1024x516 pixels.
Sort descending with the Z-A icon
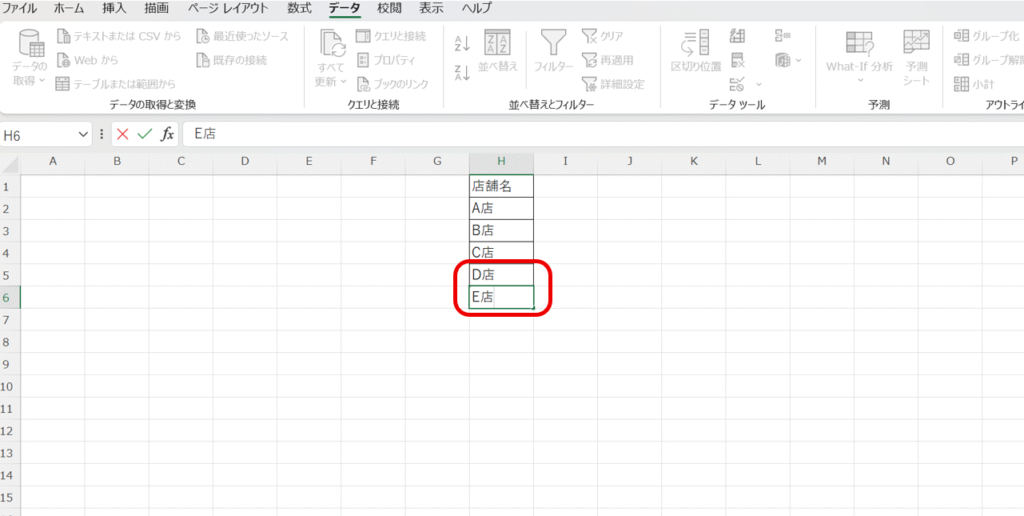[461, 72]
